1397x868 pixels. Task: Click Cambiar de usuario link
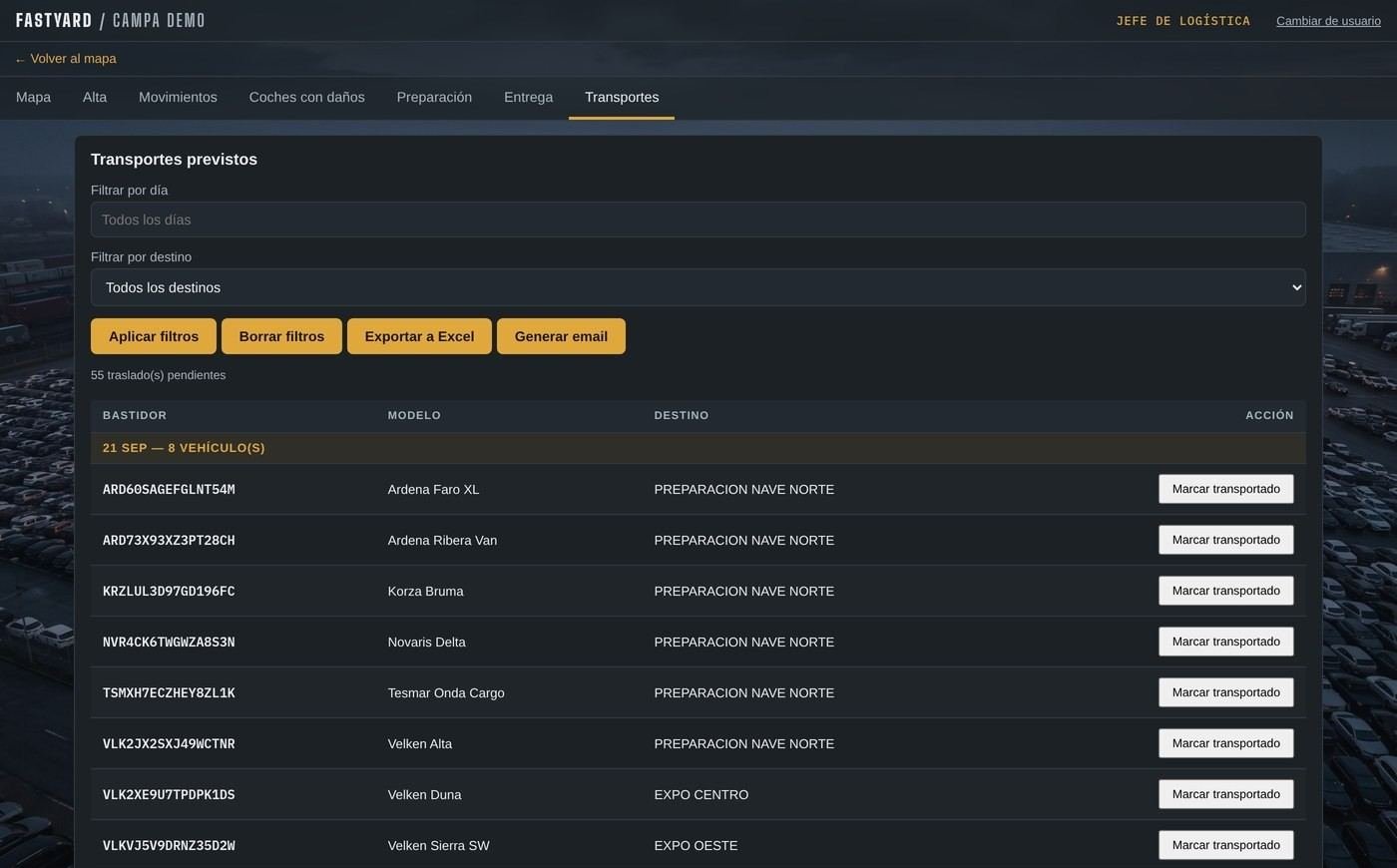click(x=1328, y=21)
